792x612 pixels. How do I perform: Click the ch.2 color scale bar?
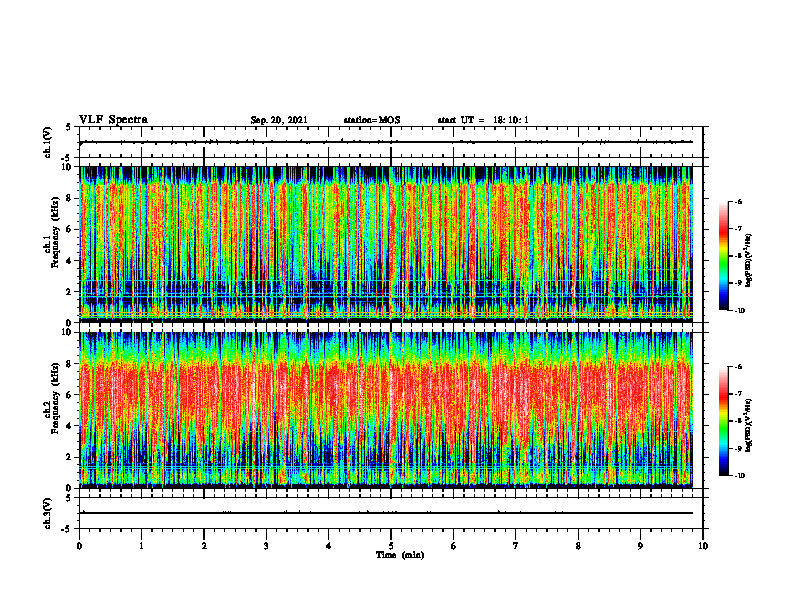point(723,421)
